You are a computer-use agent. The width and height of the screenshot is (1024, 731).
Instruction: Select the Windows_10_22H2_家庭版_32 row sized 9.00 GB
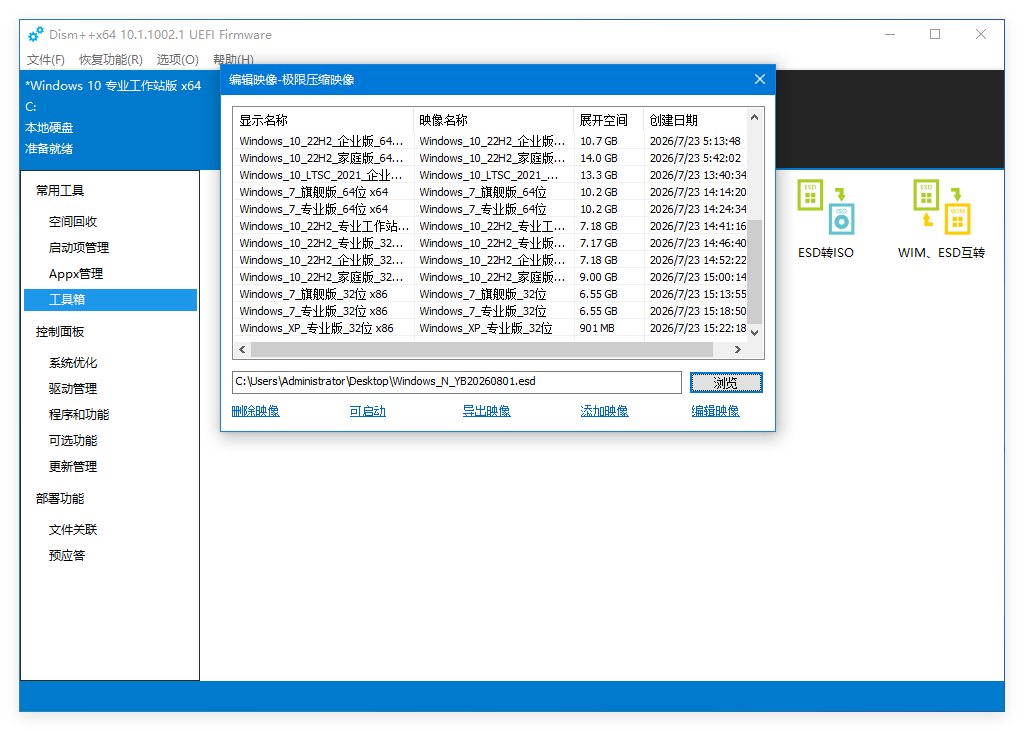pyautogui.click(x=490, y=277)
